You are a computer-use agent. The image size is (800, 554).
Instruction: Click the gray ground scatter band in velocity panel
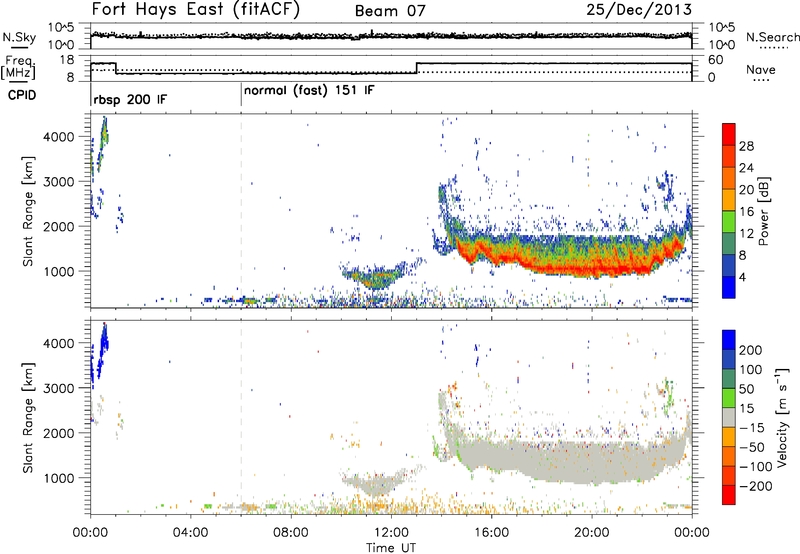point(571,459)
